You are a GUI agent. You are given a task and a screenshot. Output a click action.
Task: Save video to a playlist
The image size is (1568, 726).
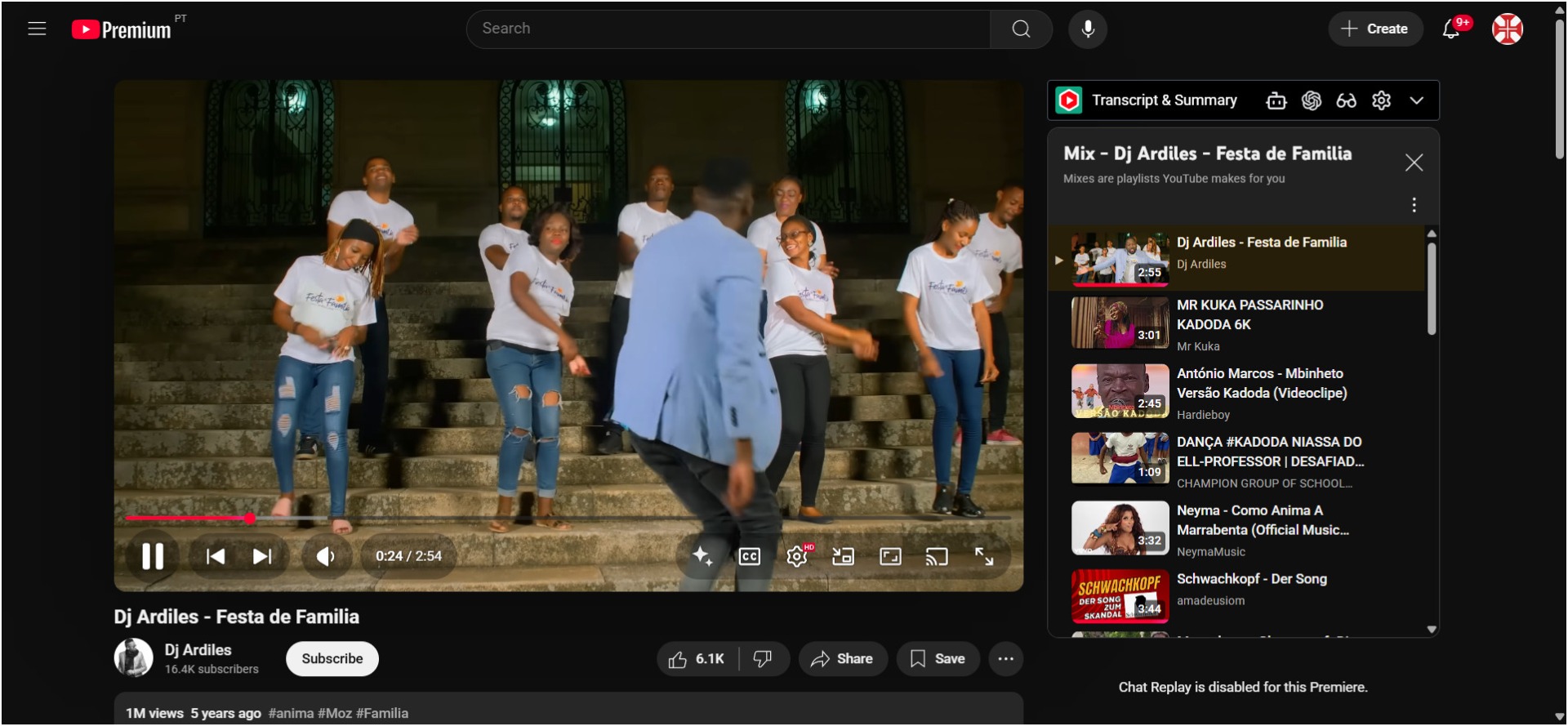pos(938,659)
